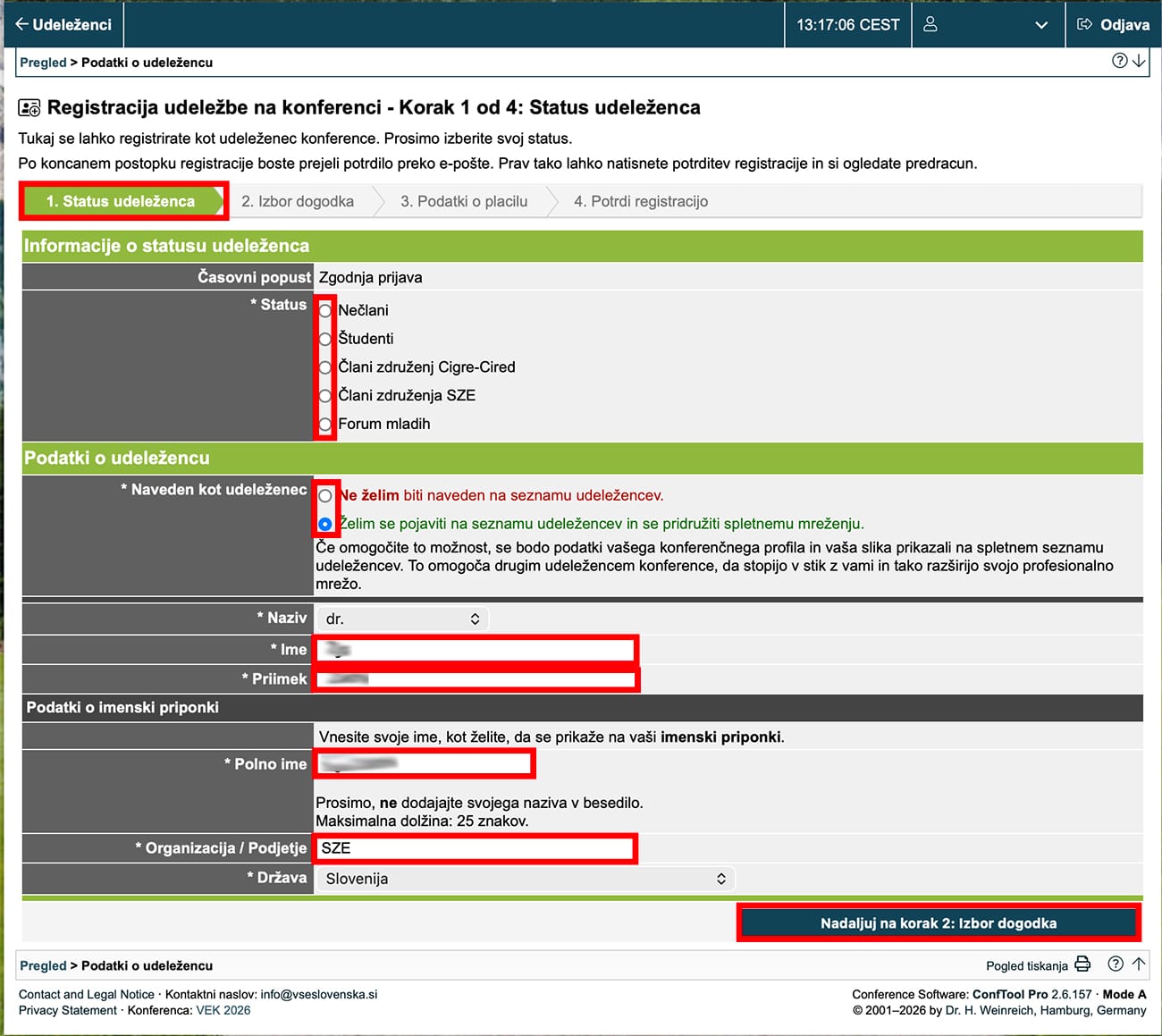Click Nadaljuj na korak 2: Izbor dogodka button
The image size is (1162, 1036).
point(938,922)
